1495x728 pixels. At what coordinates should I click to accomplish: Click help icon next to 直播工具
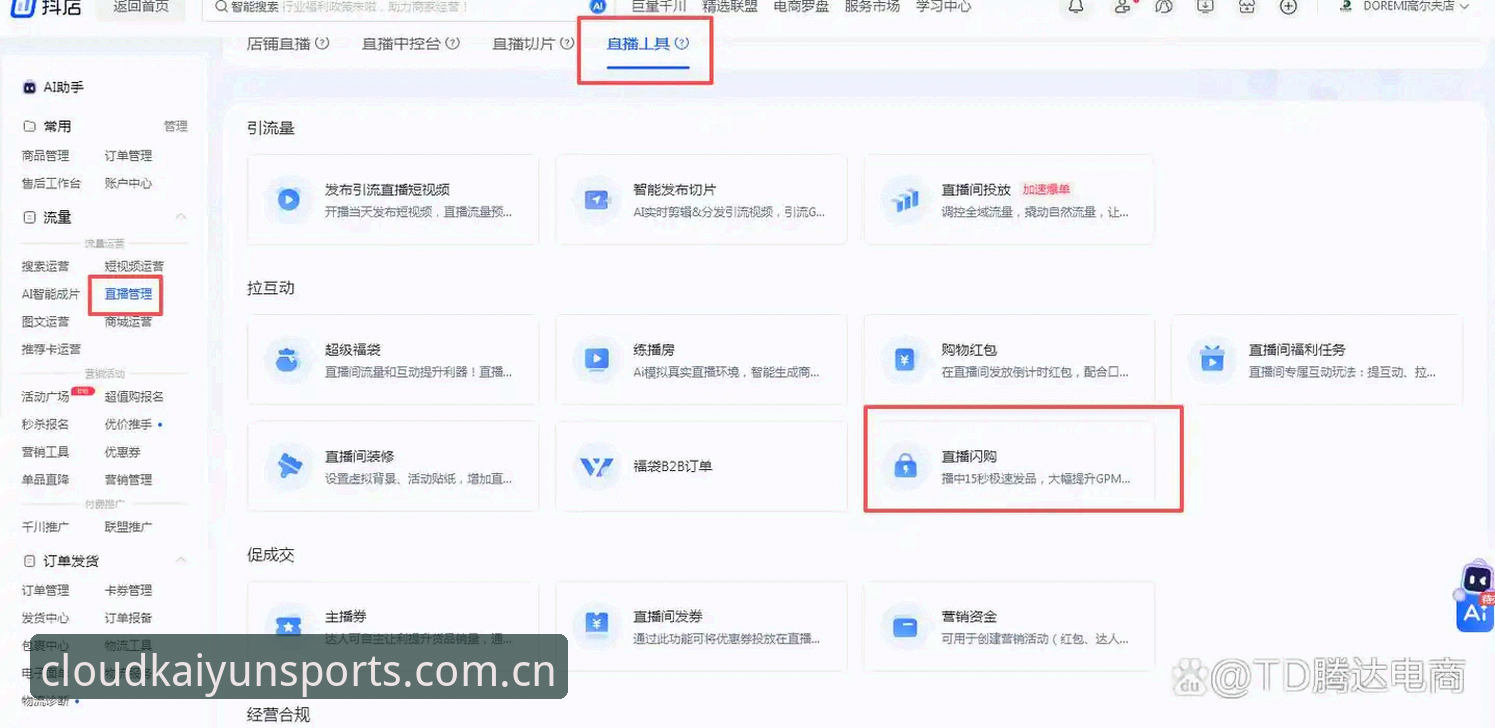(x=682, y=43)
